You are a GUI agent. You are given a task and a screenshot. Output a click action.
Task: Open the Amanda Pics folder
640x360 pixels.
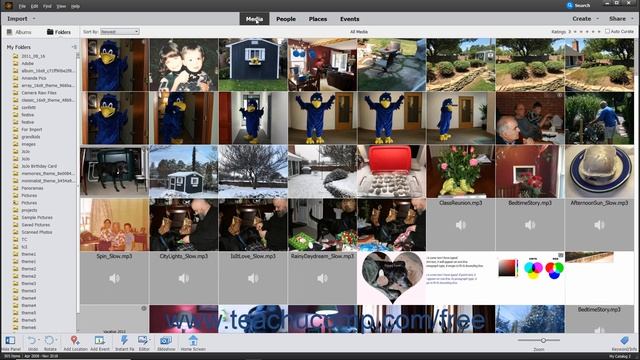point(34,78)
